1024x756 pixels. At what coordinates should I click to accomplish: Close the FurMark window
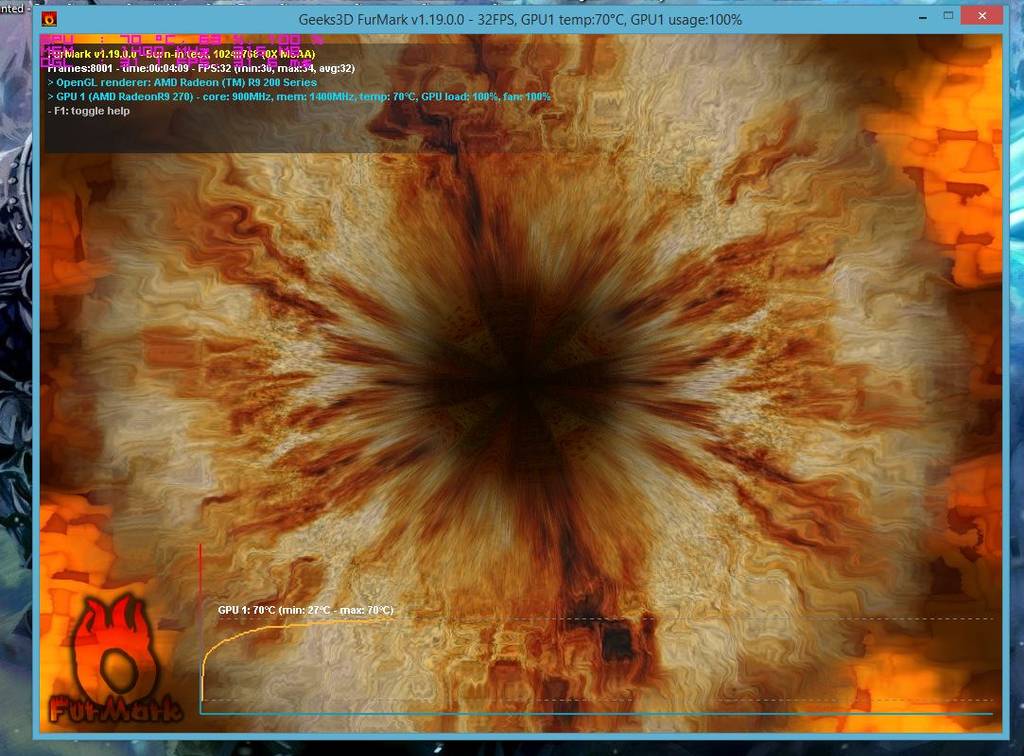point(982,16)
